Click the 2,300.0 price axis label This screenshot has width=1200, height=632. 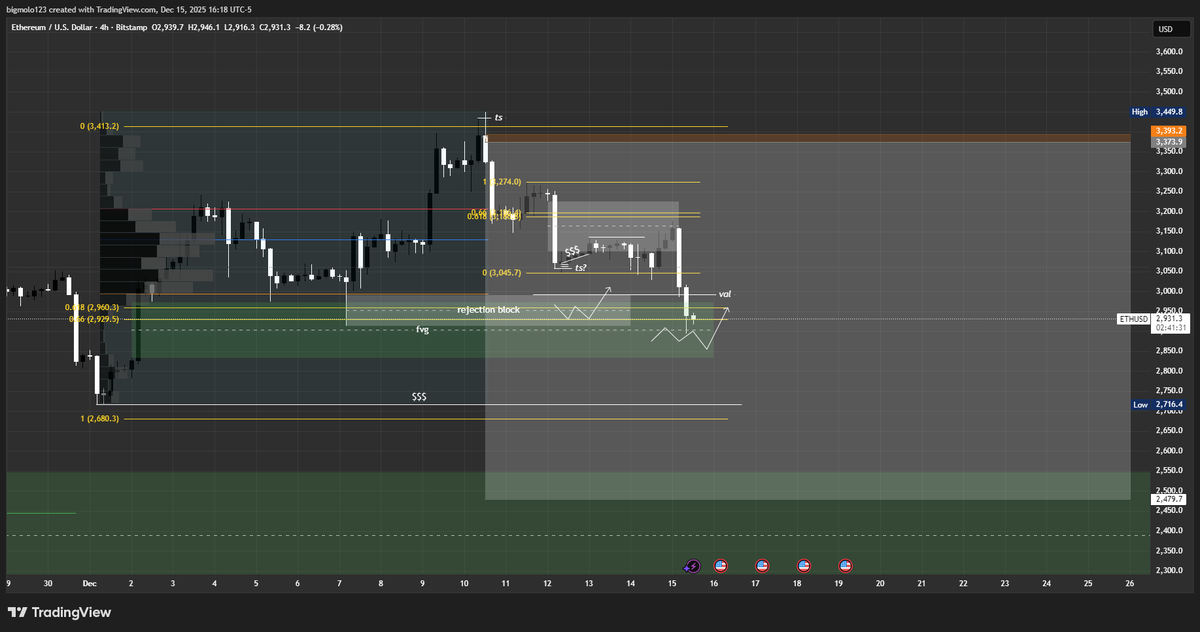[1169, 570]
